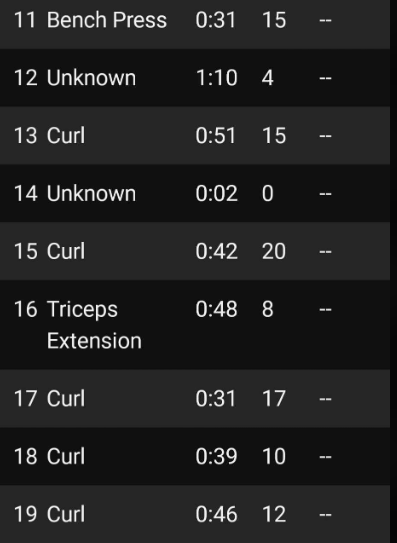Viewport: 397px width, 543px height.
Task: Select the set 15 Curl row
Action: (195, 251)
